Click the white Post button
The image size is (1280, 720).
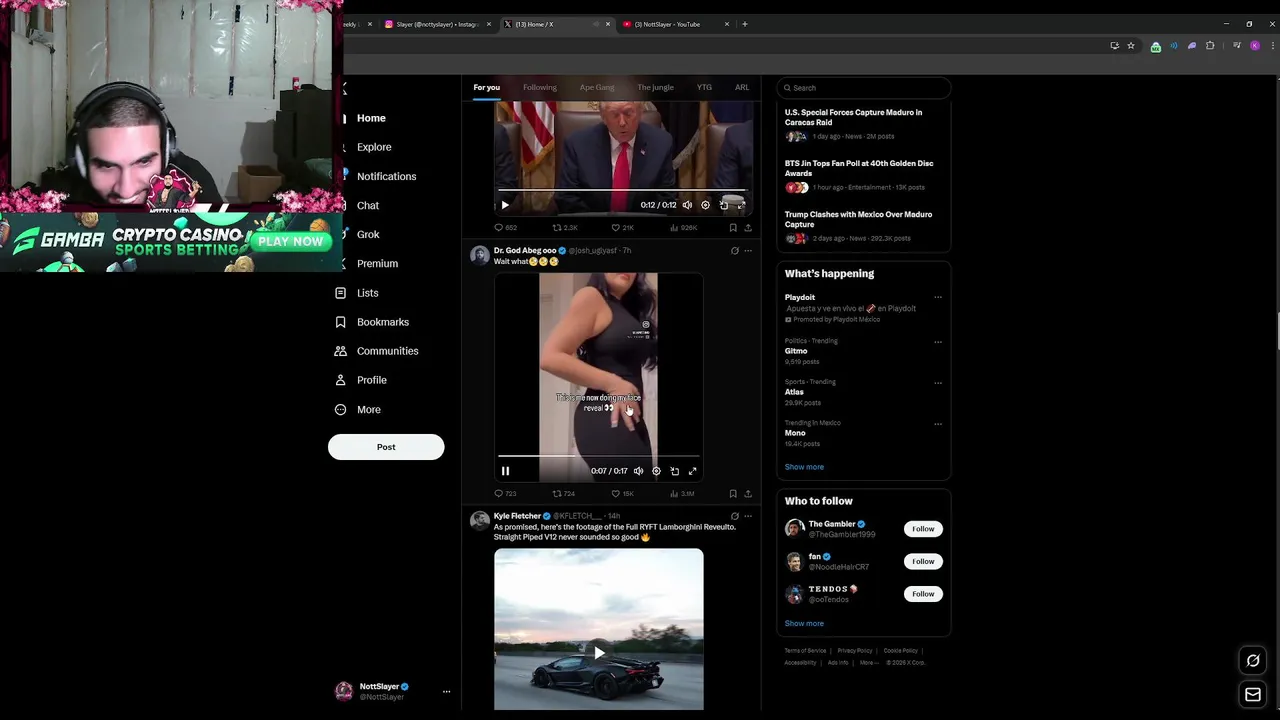point(386,447)
